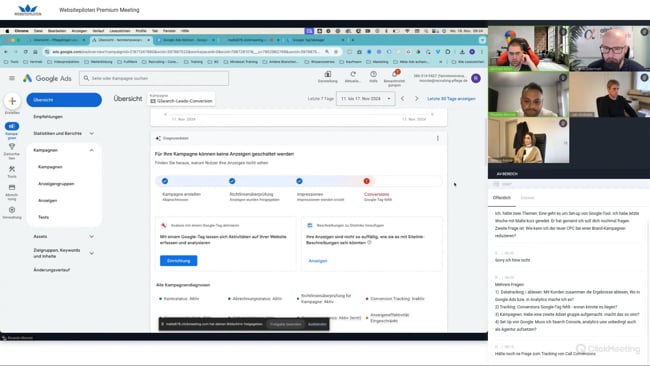Open the Abrechnung card icon in rail
The height and width of the screenshot is (366, 650).
coord(12,188)
